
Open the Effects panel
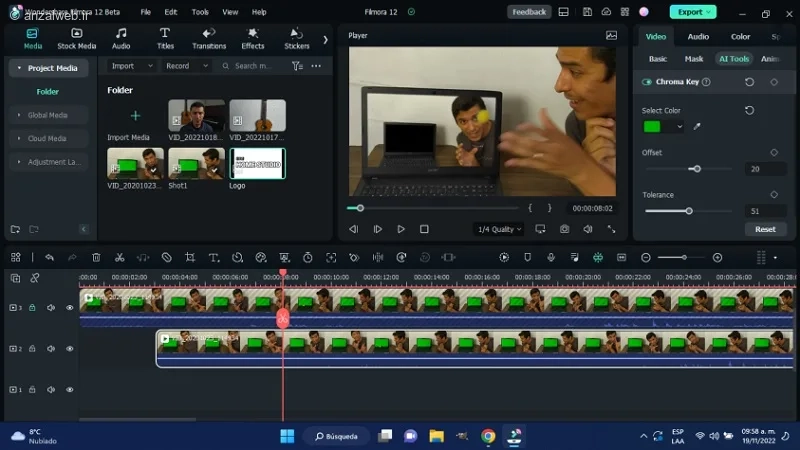coord(253,39)
